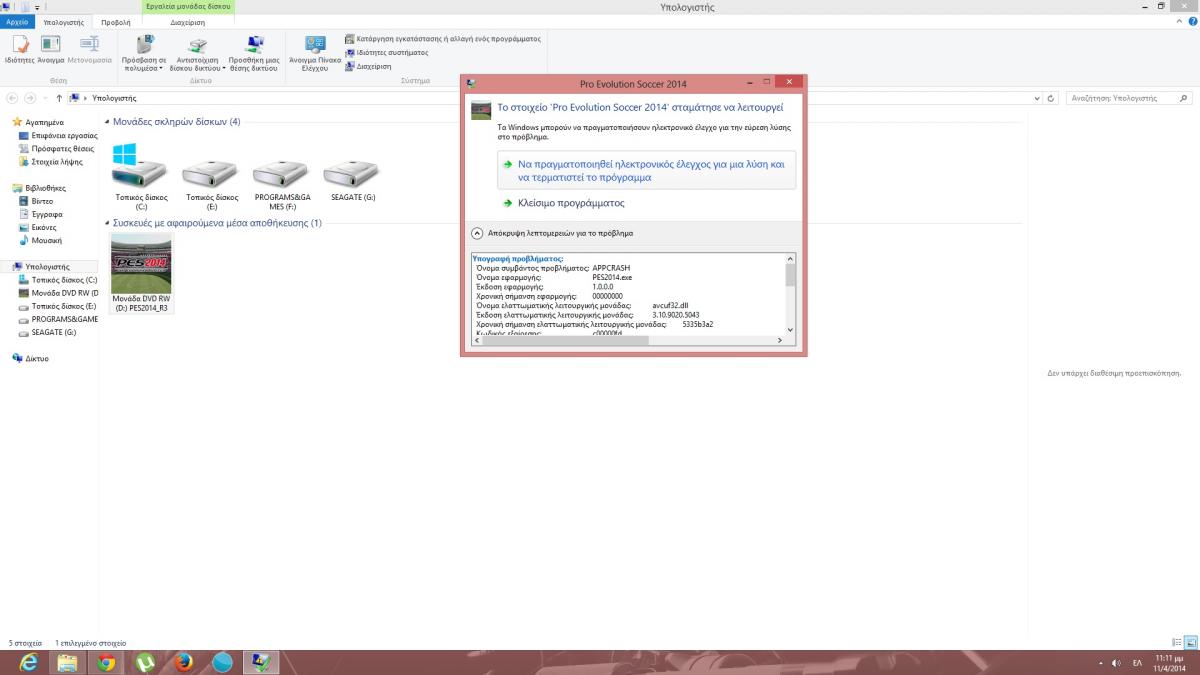
Task: Click ΕΛ language indicator in tray
Action: (x=1137, y=663)
